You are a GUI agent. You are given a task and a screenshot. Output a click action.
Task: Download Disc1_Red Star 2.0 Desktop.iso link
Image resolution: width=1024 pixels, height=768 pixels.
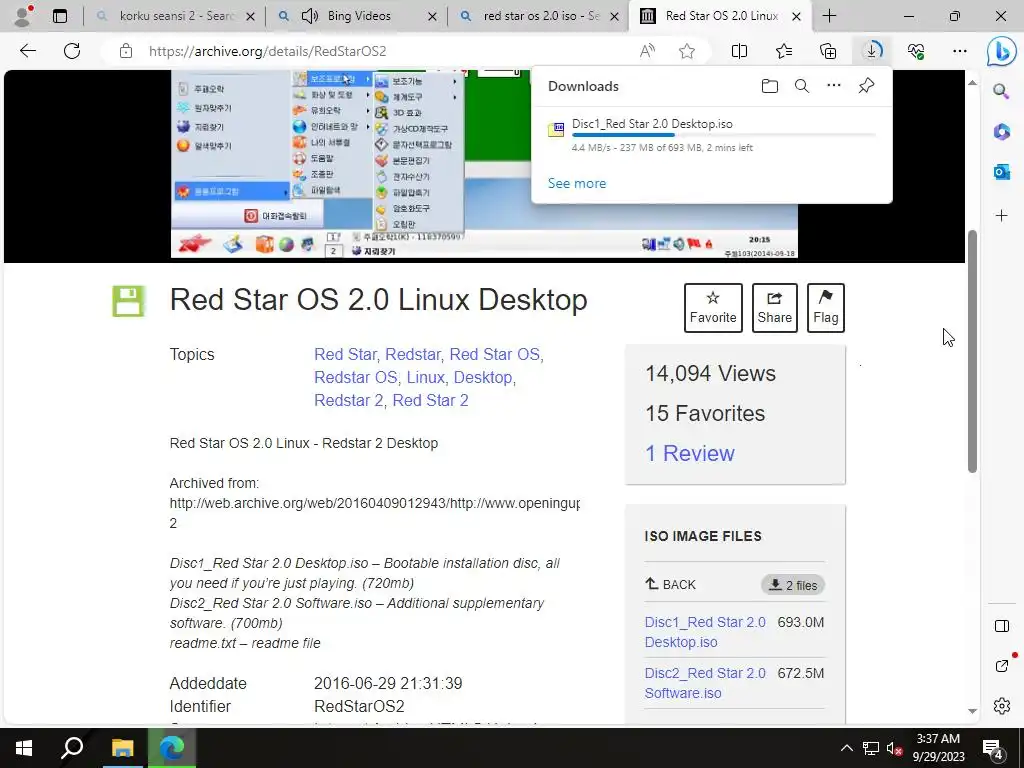(x=705, y=632)
